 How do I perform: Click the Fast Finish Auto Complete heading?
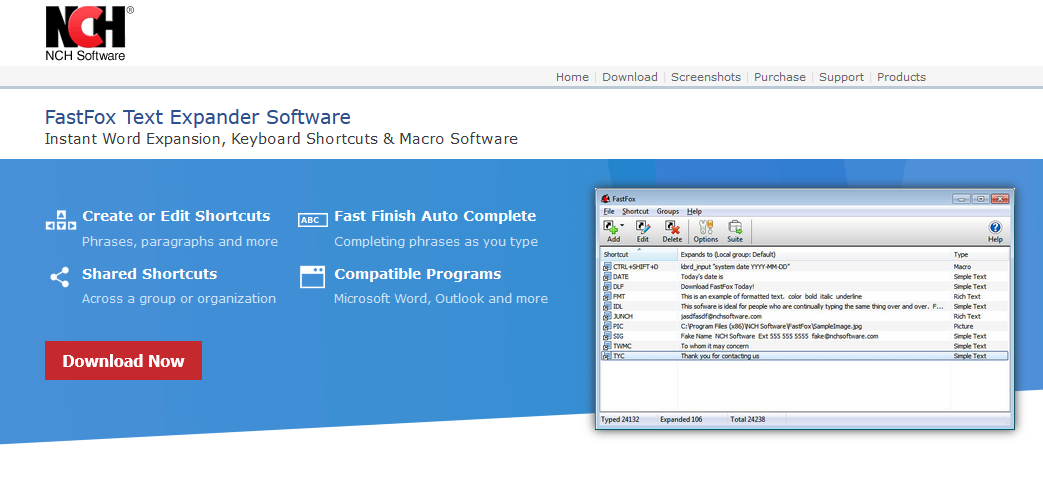click(x=435, y=216)
